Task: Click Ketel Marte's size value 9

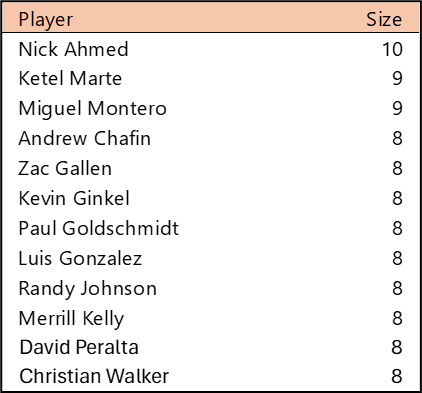Action: pos(397,79)
